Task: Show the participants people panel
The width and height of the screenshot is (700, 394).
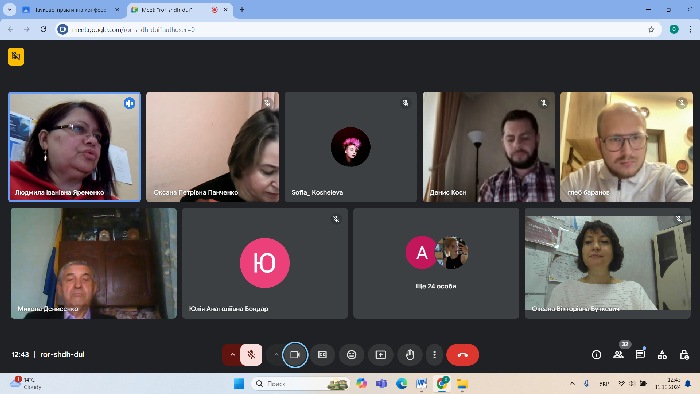Action: [x=618, y=355]
